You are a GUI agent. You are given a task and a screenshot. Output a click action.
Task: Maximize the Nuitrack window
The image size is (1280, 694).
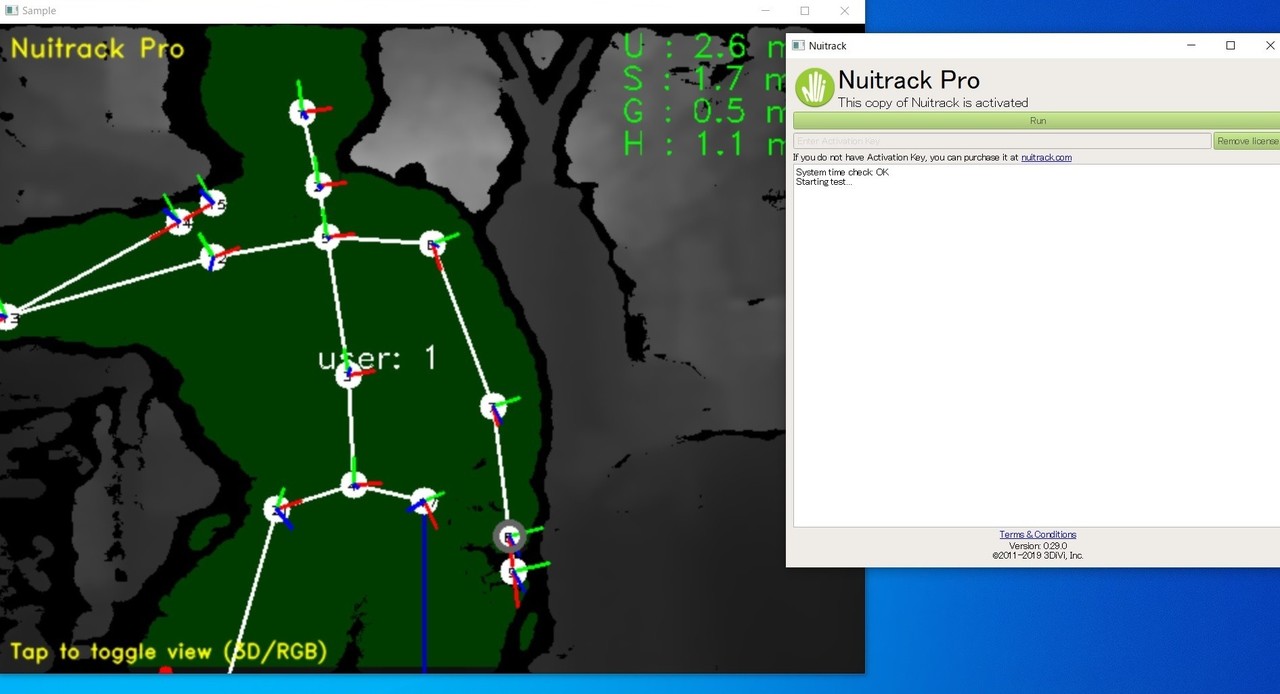(x=1231, y=46)
